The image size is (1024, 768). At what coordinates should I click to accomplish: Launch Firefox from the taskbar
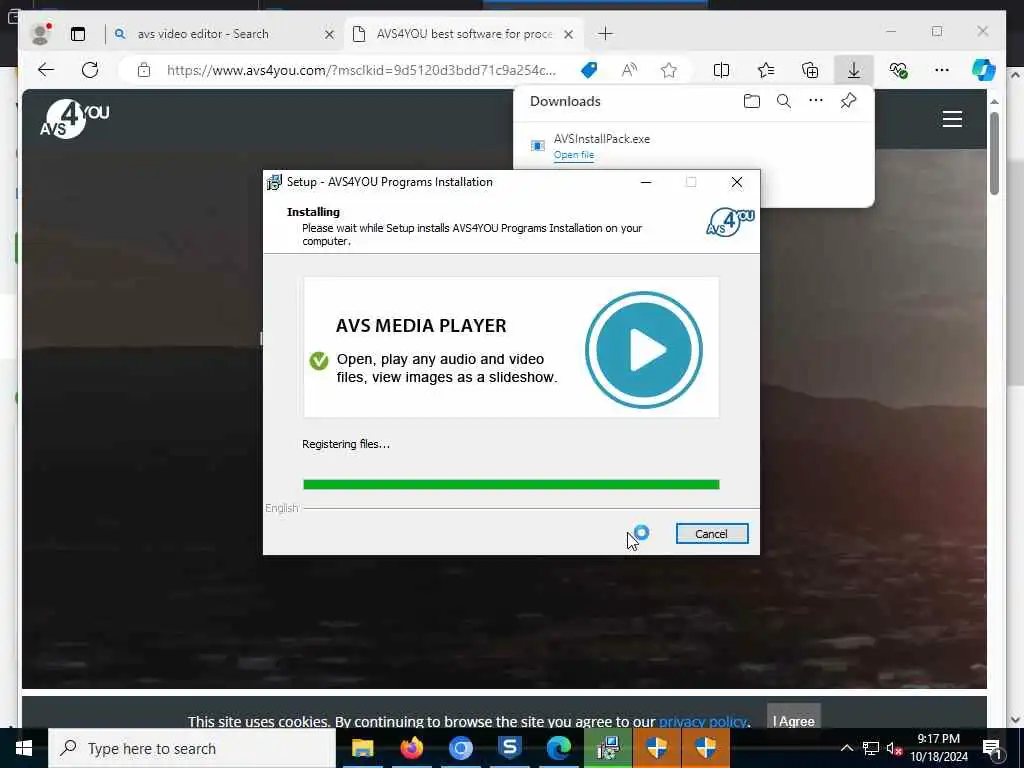point(411,748)
